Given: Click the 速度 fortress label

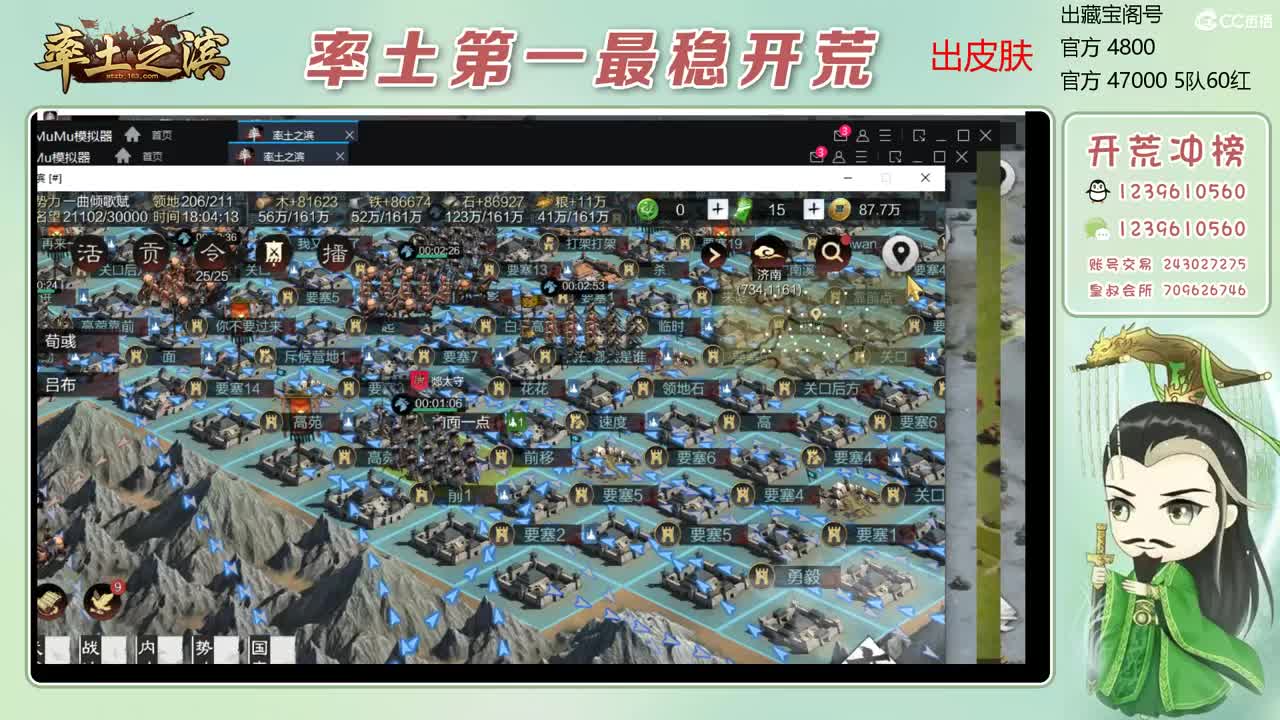Looking at the screenshot, I should (613, 422).
